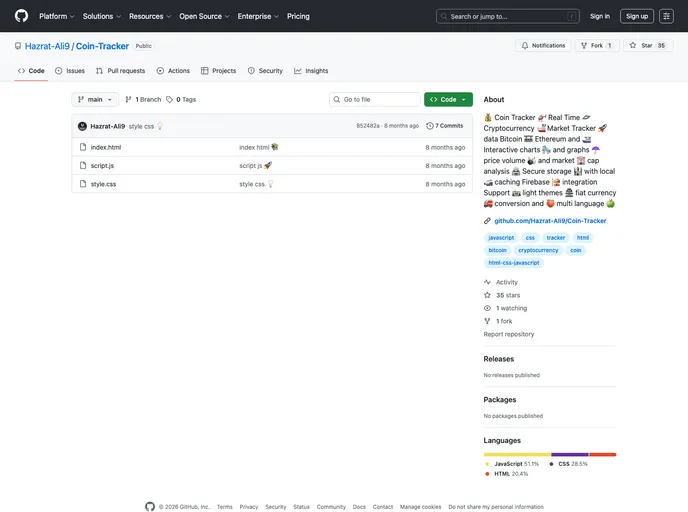This screenshot has height=512, width=688.
Task: Click the Sign up button
Action: (x=637, y=16)
